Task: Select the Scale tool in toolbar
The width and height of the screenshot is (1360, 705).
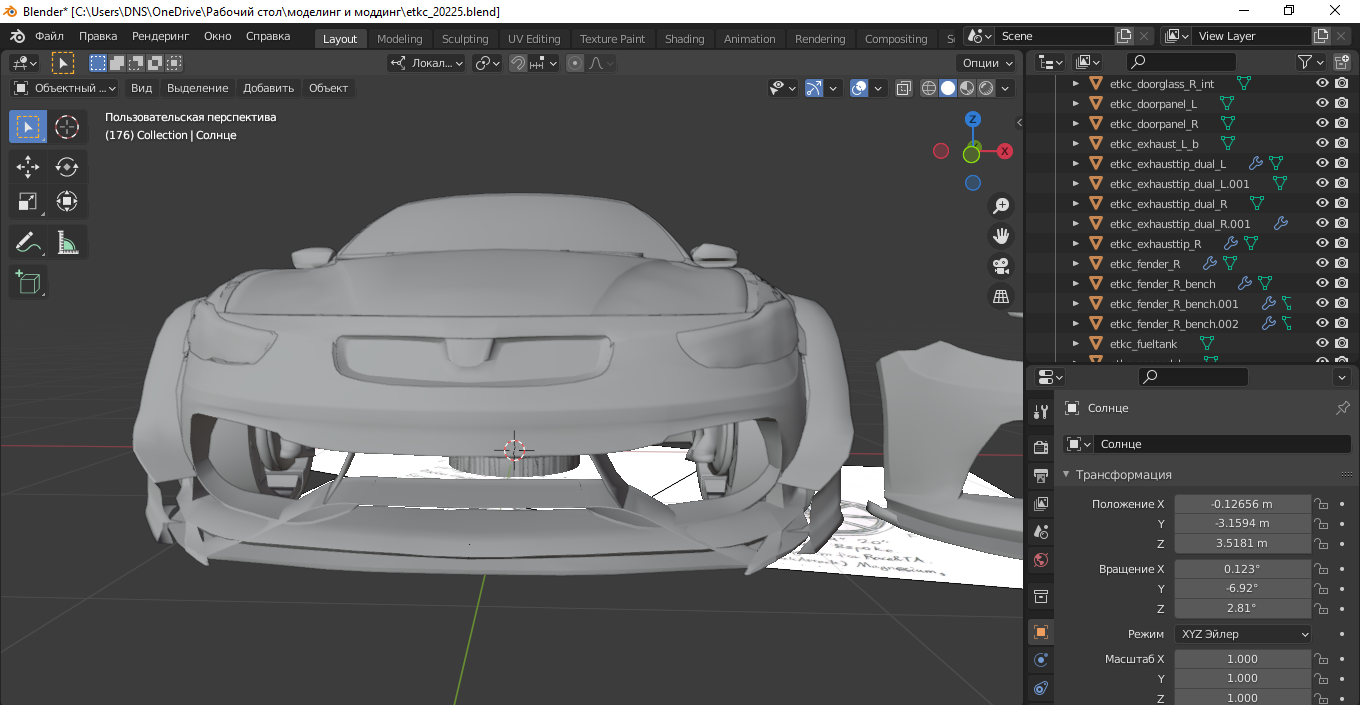Action: pos(28,202)
